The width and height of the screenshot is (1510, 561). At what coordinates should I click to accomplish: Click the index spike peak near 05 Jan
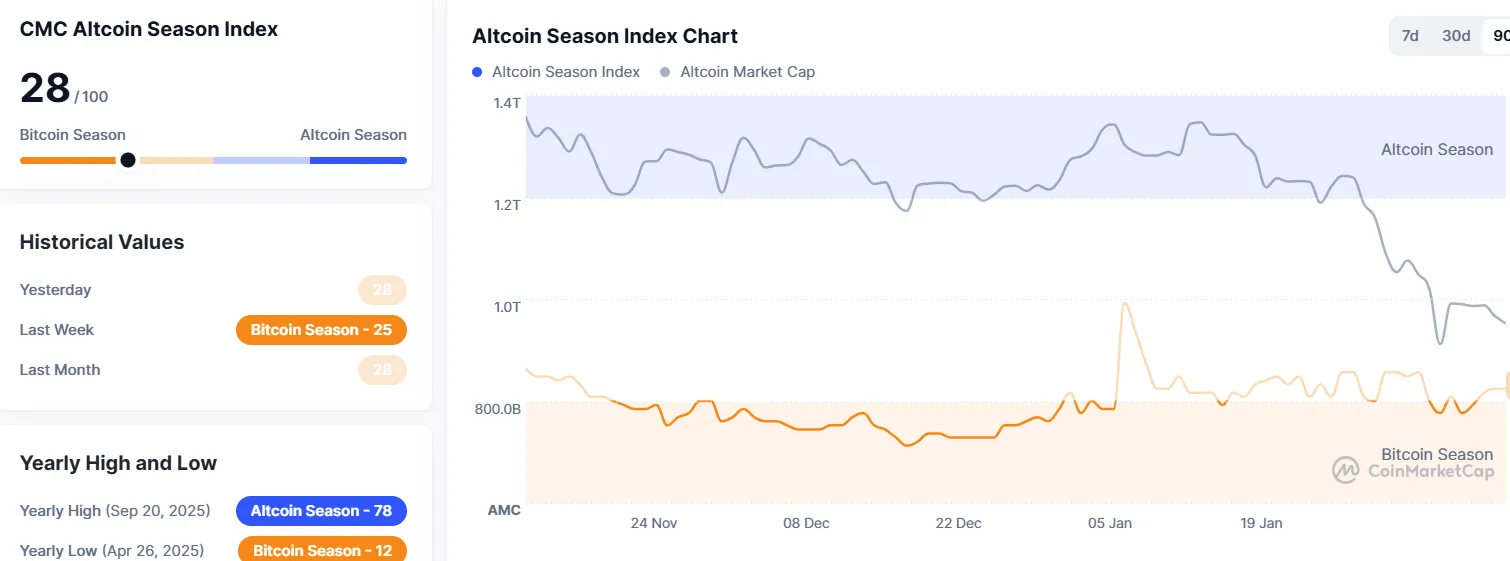tap(1125, 304)
